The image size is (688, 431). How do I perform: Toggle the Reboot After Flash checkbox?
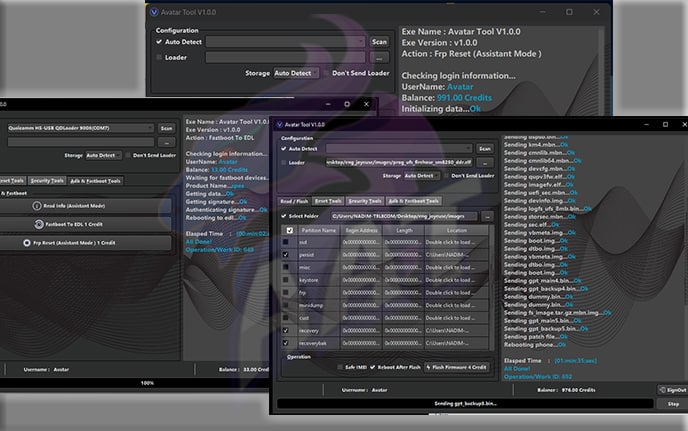click(373, 367)
